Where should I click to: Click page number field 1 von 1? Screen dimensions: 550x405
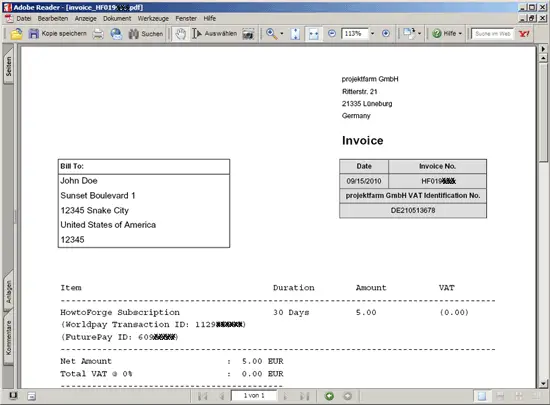pos(254,396)
